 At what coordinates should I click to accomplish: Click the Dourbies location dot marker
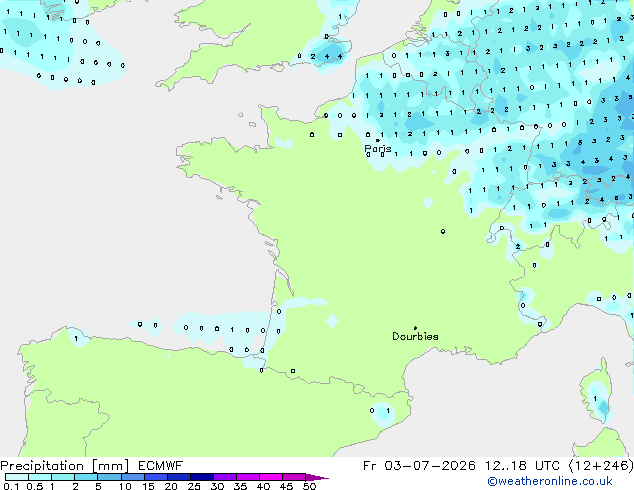pos(415,328)
